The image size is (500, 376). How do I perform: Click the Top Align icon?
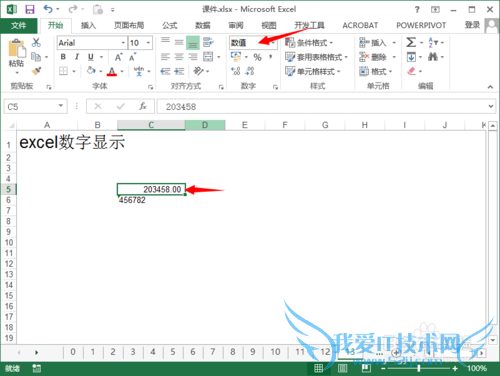click(x=165, y=42)
